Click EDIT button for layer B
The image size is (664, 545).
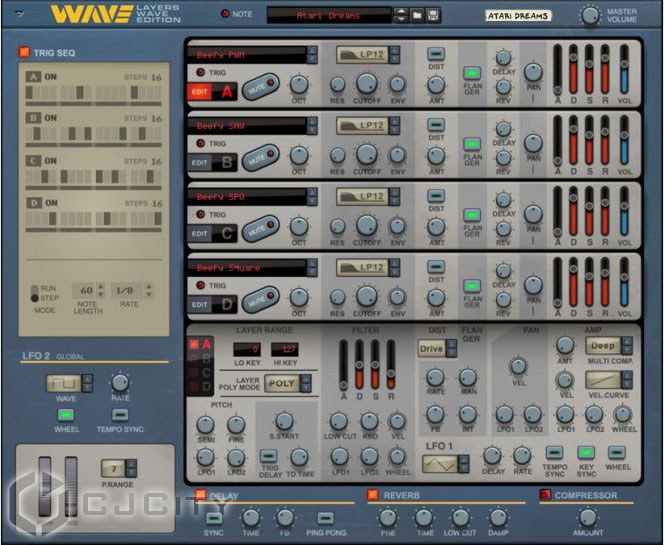pyautogui.click(x=199, y=163)
